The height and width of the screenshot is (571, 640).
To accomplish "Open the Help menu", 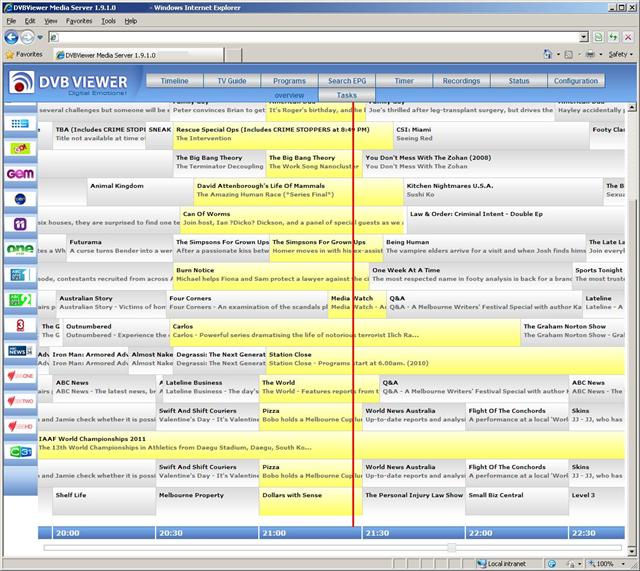I will coord(131,21).
